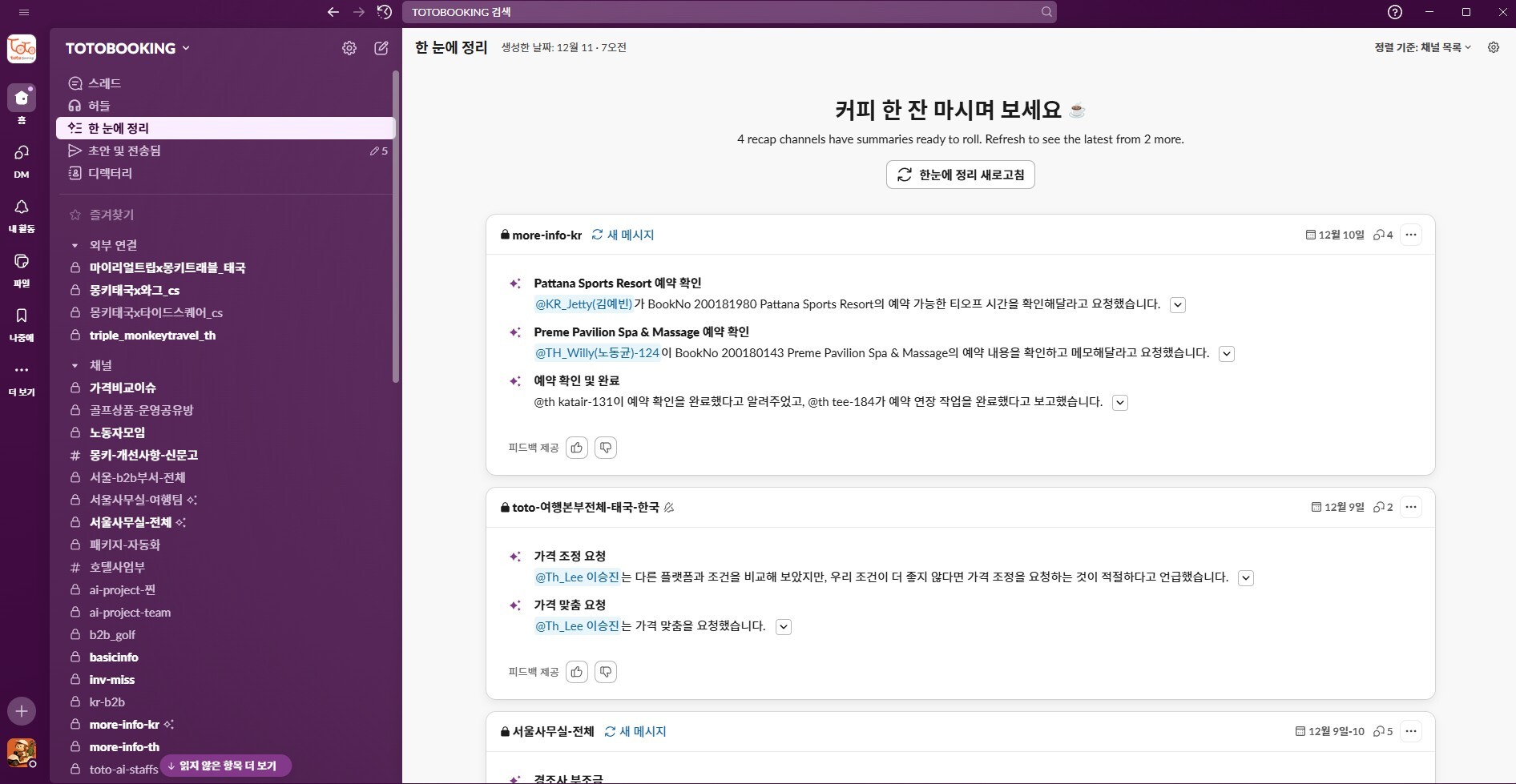Go back with the left arrow

pyautogui.click(x=333, y=12)
